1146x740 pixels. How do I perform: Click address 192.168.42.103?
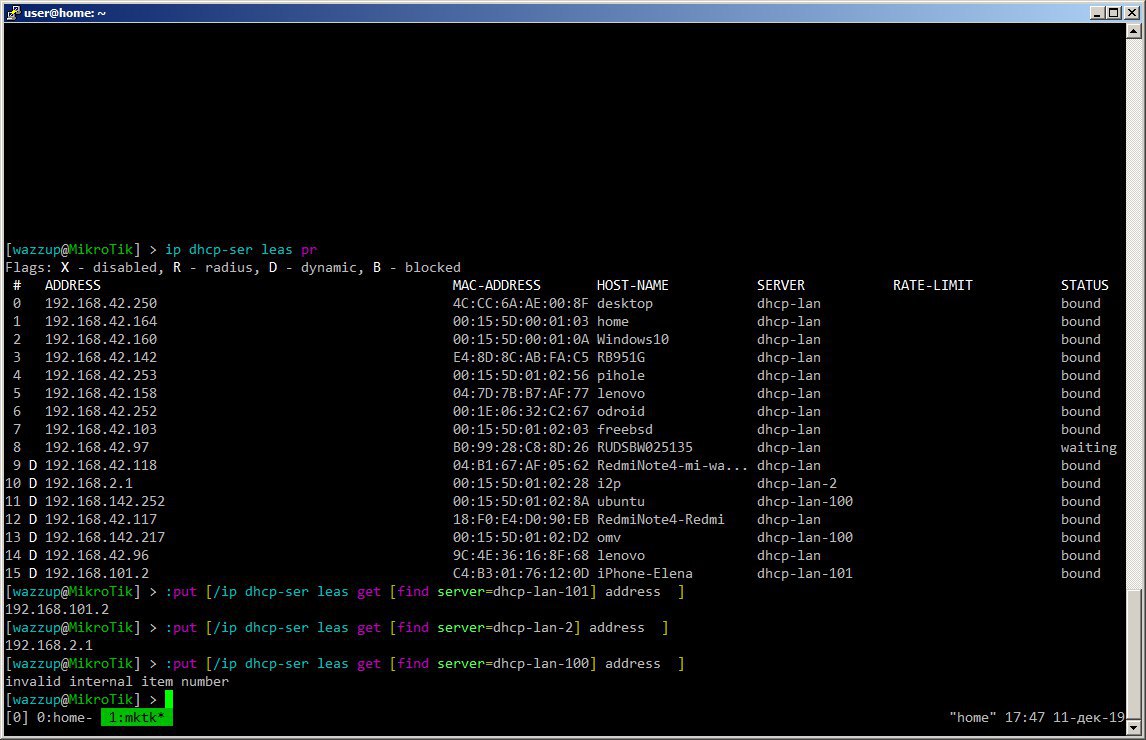[101, 429]
